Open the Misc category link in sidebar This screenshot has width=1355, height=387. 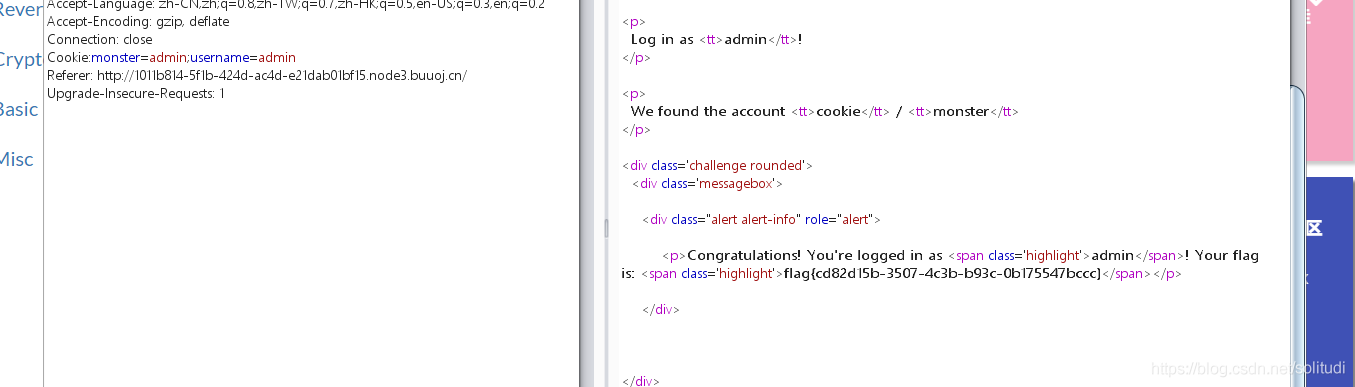pyautogui.click(x=17, y=159)
